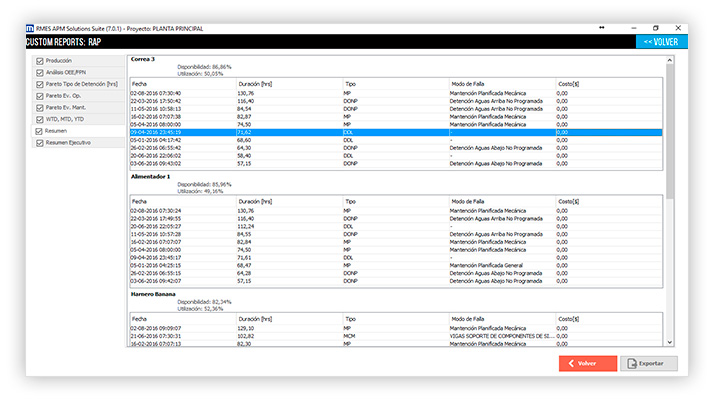
Task: Click the red Volver button
Action: tap(588, 363)
